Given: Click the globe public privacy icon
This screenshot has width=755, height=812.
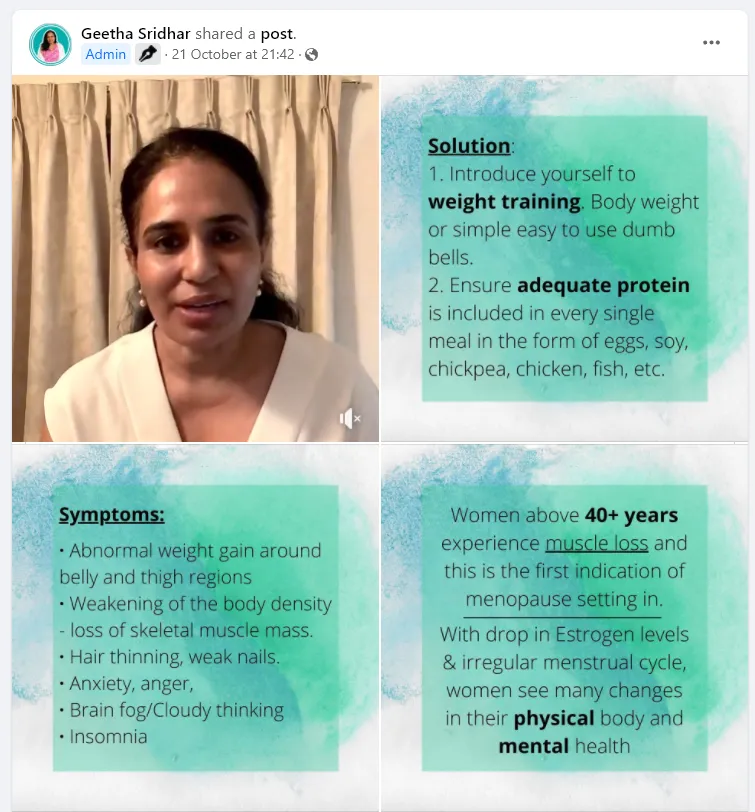Looking at the screenshot, I should 311,54.
